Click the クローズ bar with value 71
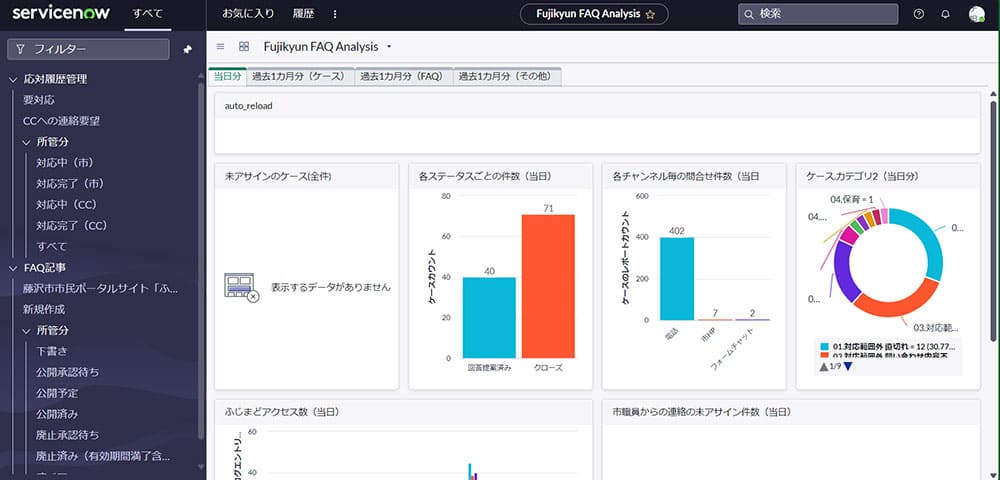 (548, 286)
